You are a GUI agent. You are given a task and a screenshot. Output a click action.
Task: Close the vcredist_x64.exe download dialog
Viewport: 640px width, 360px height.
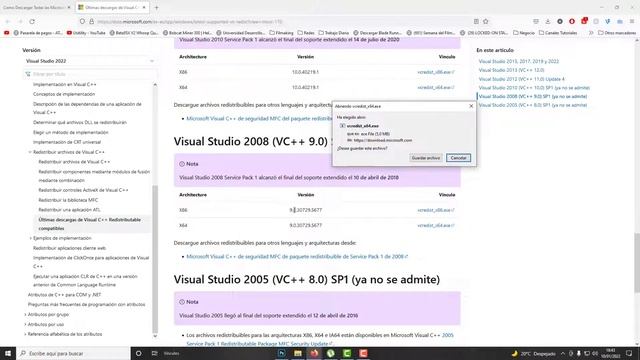[x=471, y=106]
